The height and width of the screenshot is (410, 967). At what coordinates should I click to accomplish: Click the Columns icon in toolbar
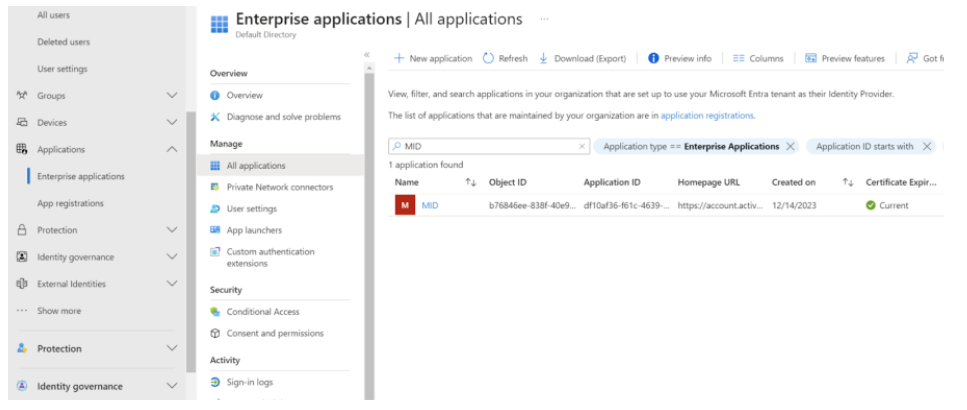click(739, 59)
